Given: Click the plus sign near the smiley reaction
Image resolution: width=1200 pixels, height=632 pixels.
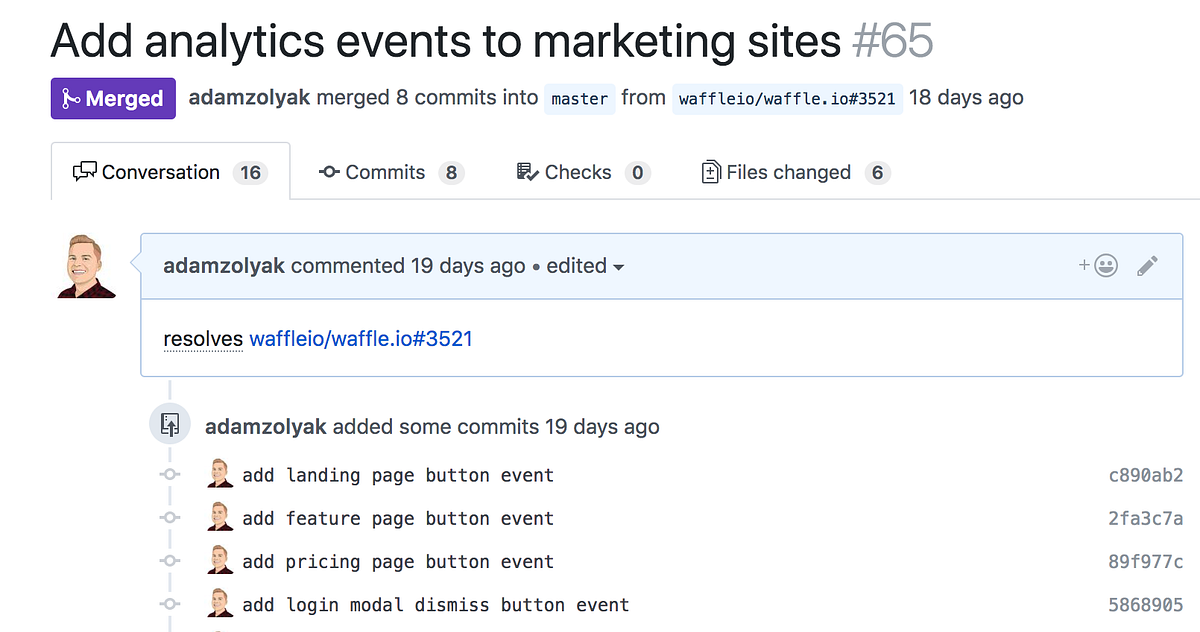Looking at the screenshot, I should click(1083, 266).
